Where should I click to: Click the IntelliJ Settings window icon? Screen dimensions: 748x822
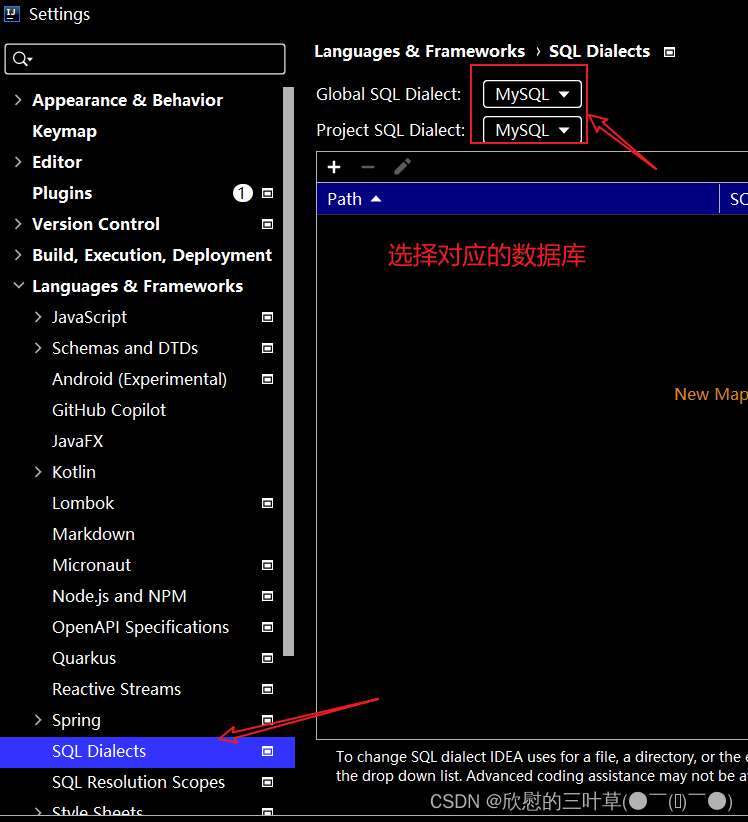click(x=12, y=14)
